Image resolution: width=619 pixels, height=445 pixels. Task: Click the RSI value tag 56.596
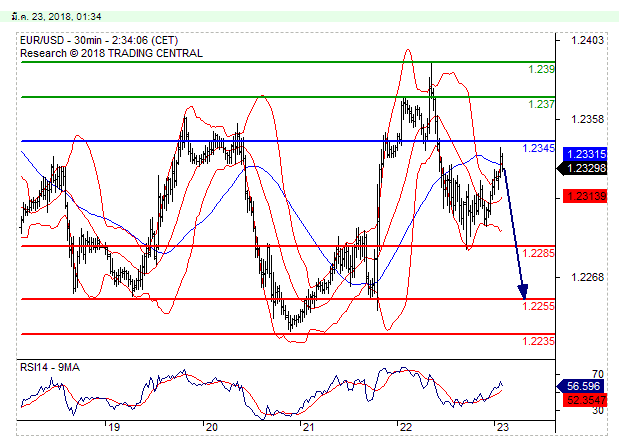coord(580,386)
